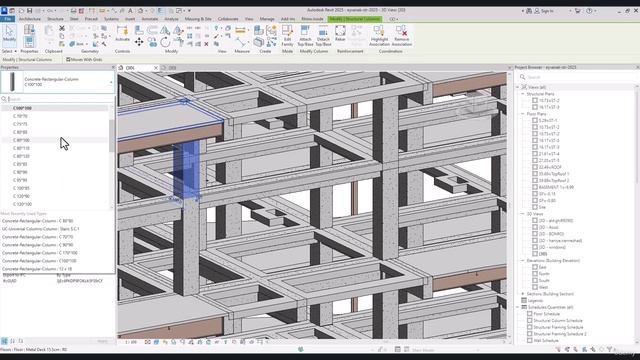
Task: Open the Architecture ribbon tab
Action: pos(30,19)
